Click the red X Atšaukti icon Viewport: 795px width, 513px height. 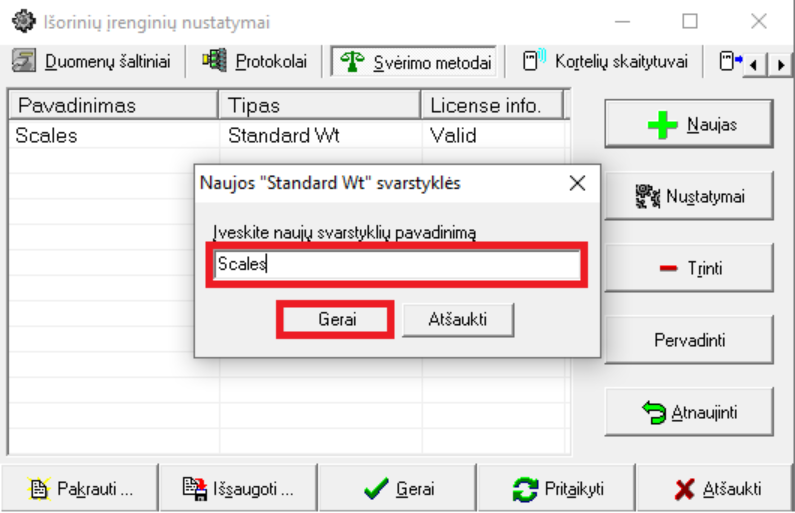(684, 490)
